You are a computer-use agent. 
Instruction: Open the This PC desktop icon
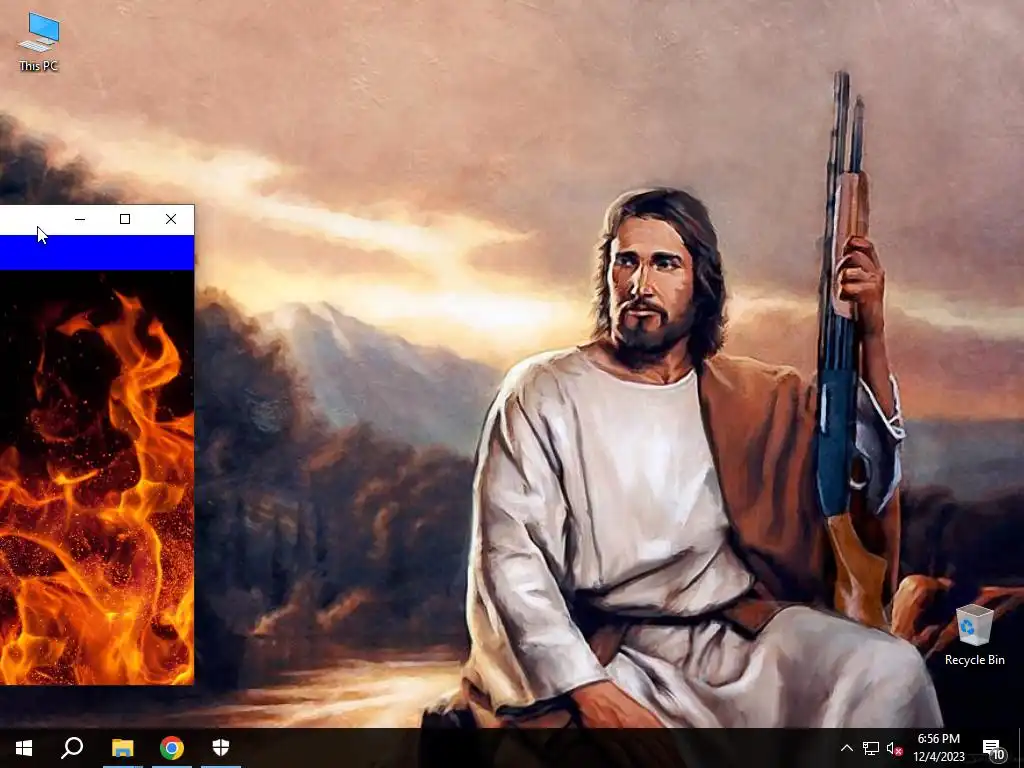coord(39,41)
